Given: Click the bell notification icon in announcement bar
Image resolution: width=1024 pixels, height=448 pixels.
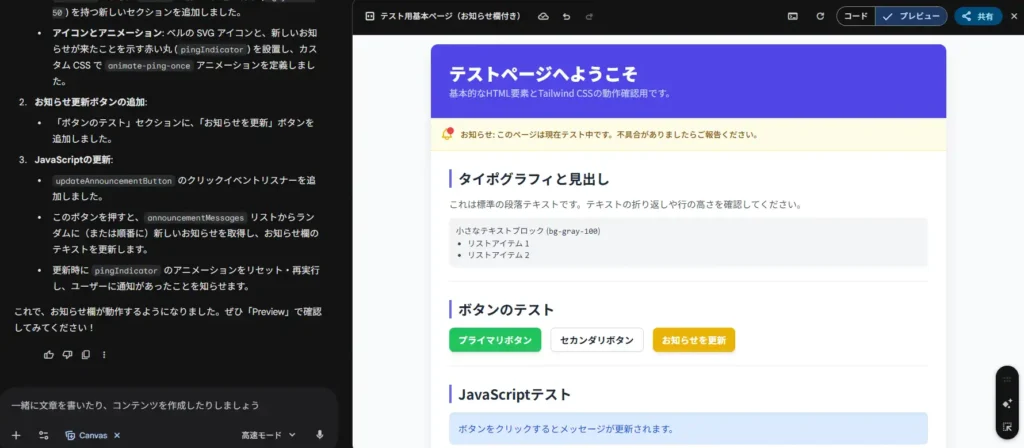Looking at the screenshot, I should pos(447,135).
